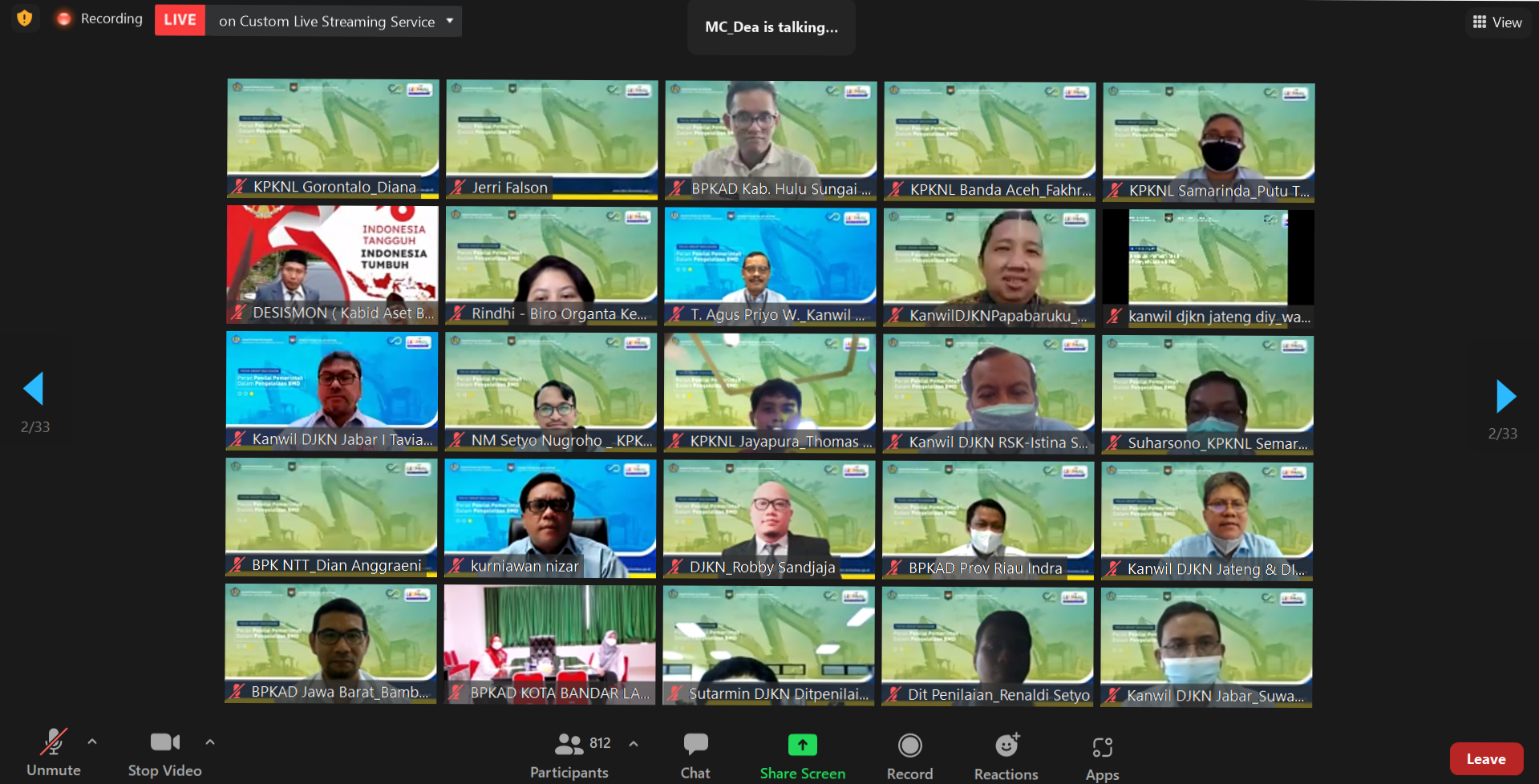Start sharing with Share Screen

pyautogui.click(x=802, y=755)
